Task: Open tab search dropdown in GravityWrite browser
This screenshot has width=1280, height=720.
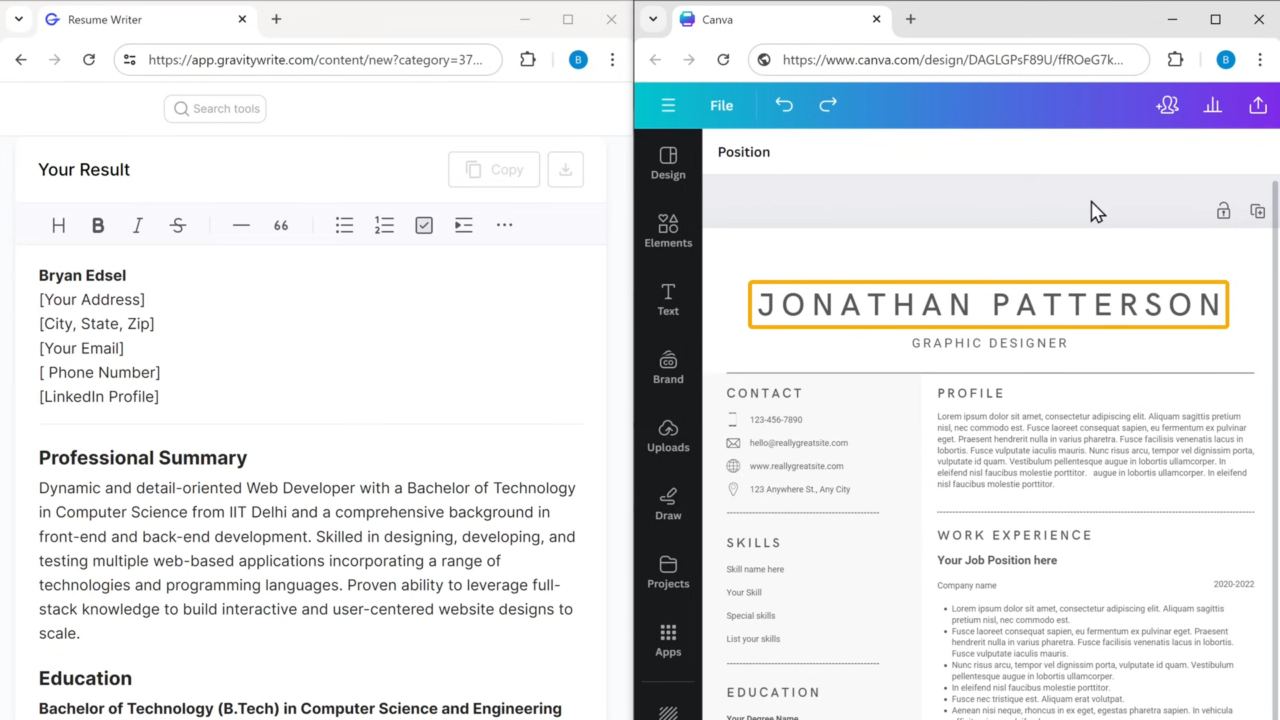Action: point(18,19)
